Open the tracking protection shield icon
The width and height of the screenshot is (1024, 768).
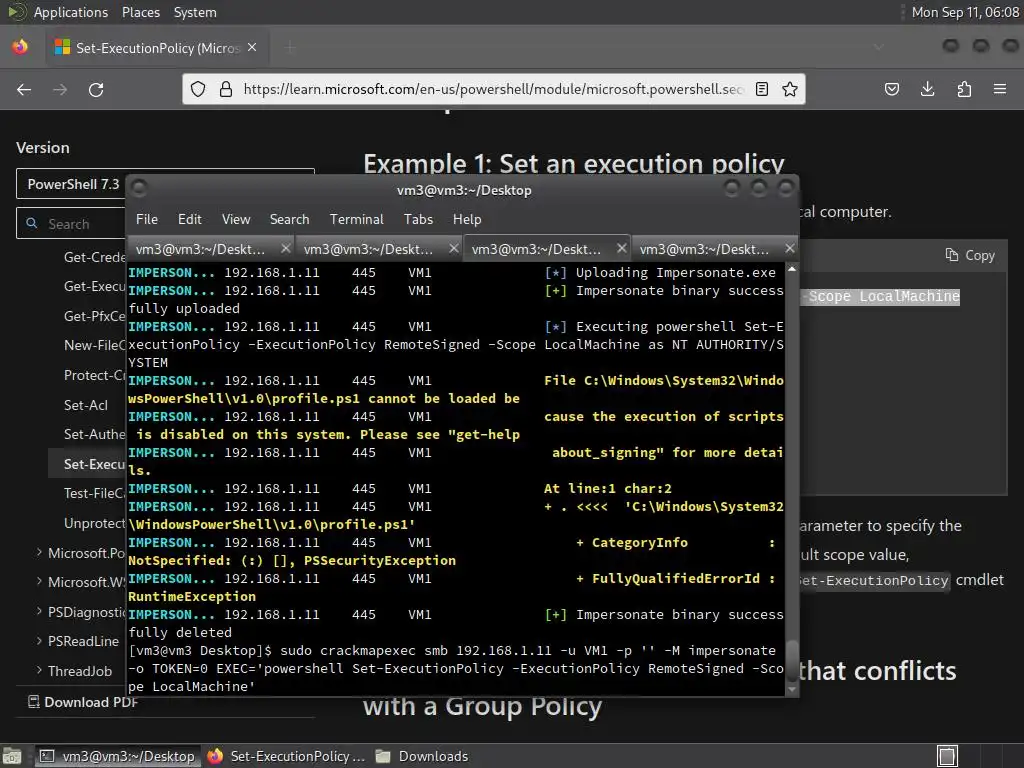[198, 89]
